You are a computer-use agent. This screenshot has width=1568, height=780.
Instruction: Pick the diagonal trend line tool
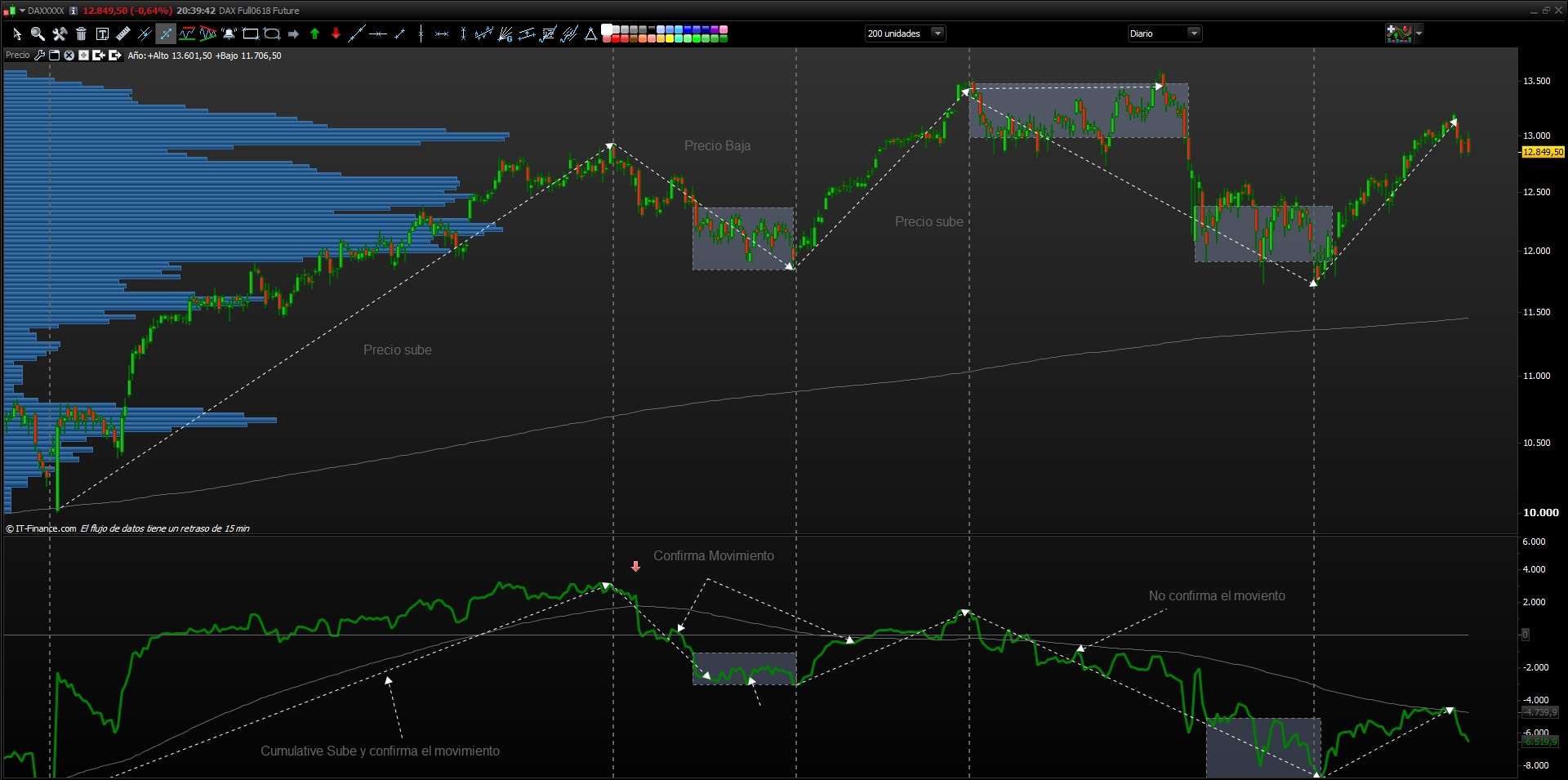point(357,33)
